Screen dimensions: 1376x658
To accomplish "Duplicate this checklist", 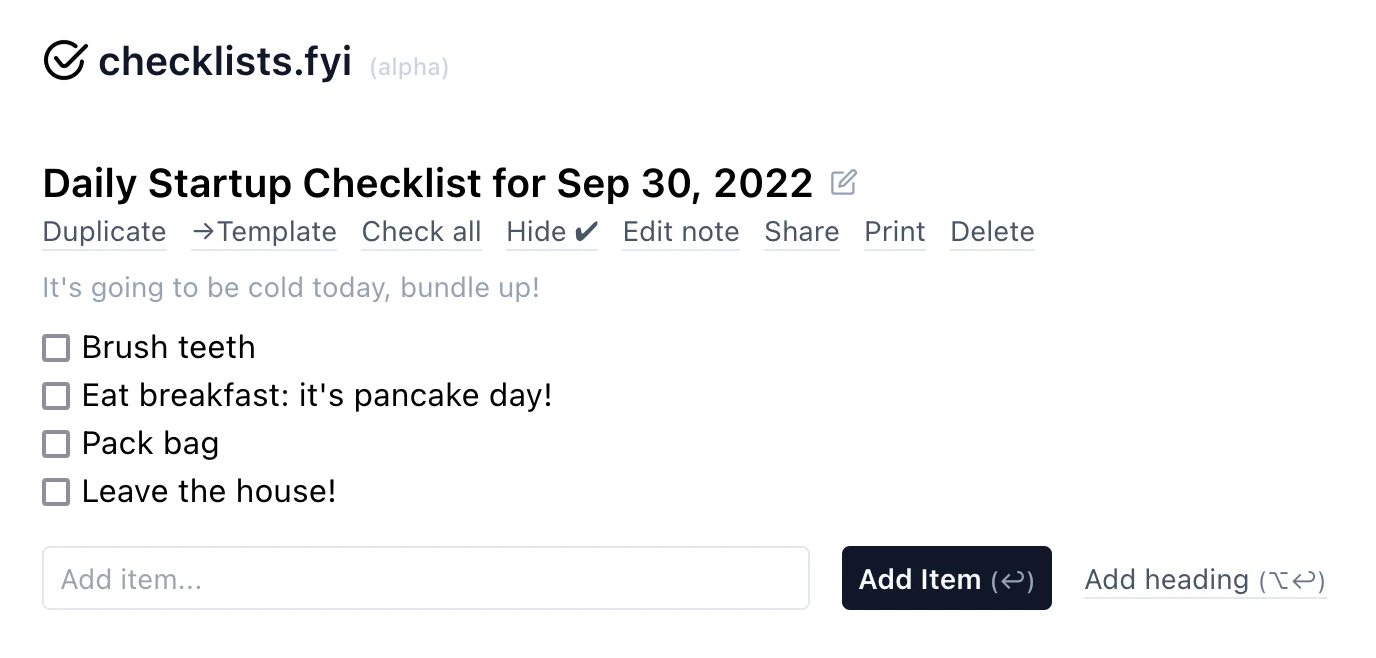I will [x=104, y=232].
